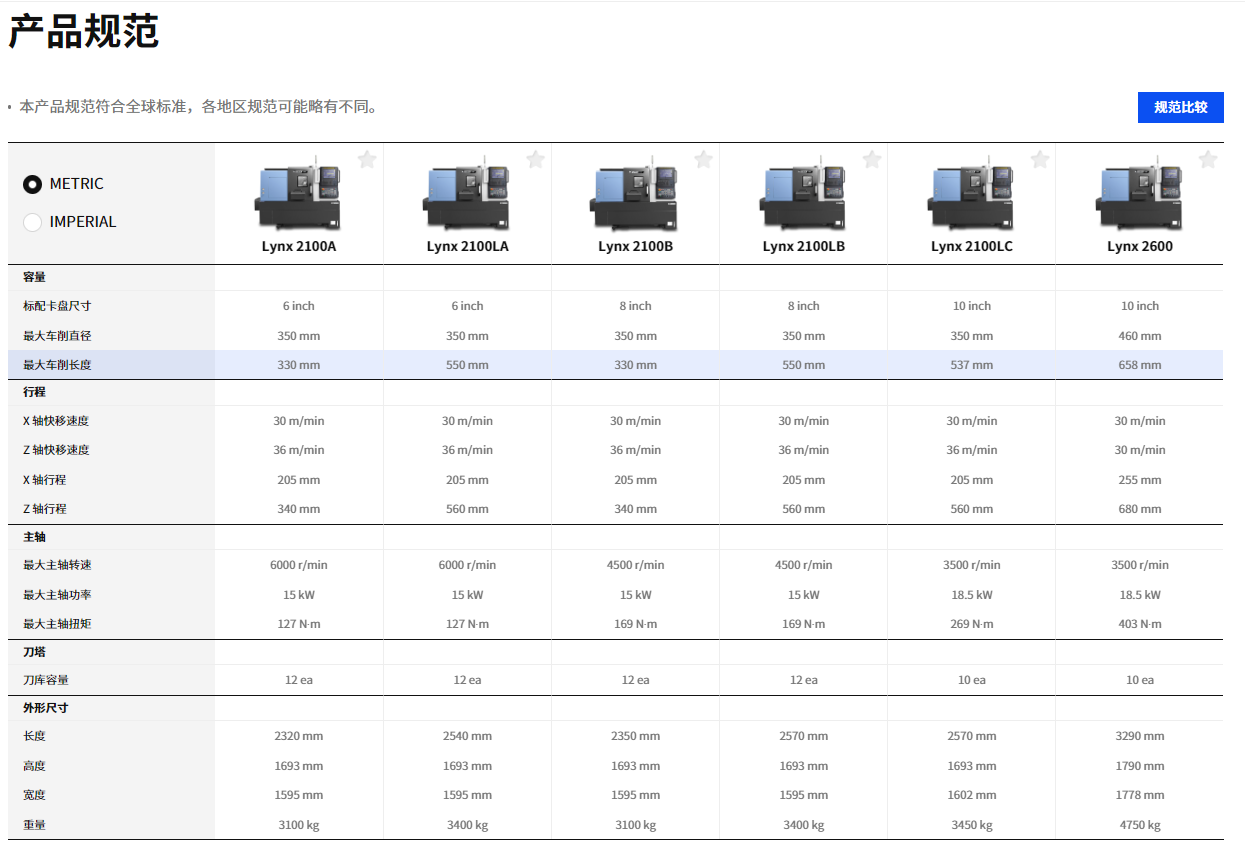
Task: Click the X 轴快移速度 row label
Action: (56, 421)
